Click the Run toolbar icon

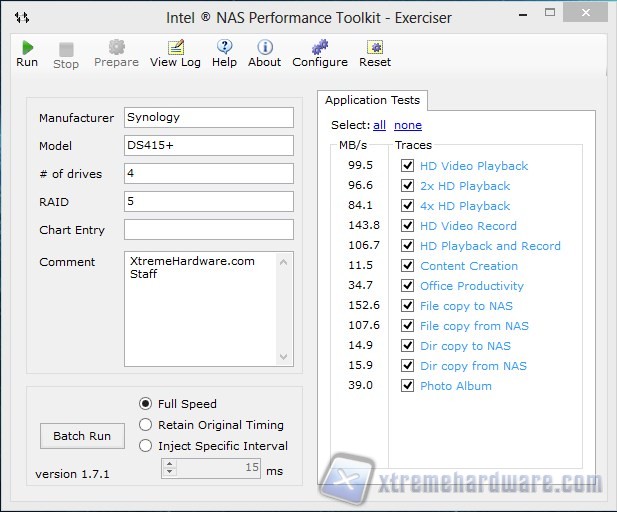(x=27, y=48)
